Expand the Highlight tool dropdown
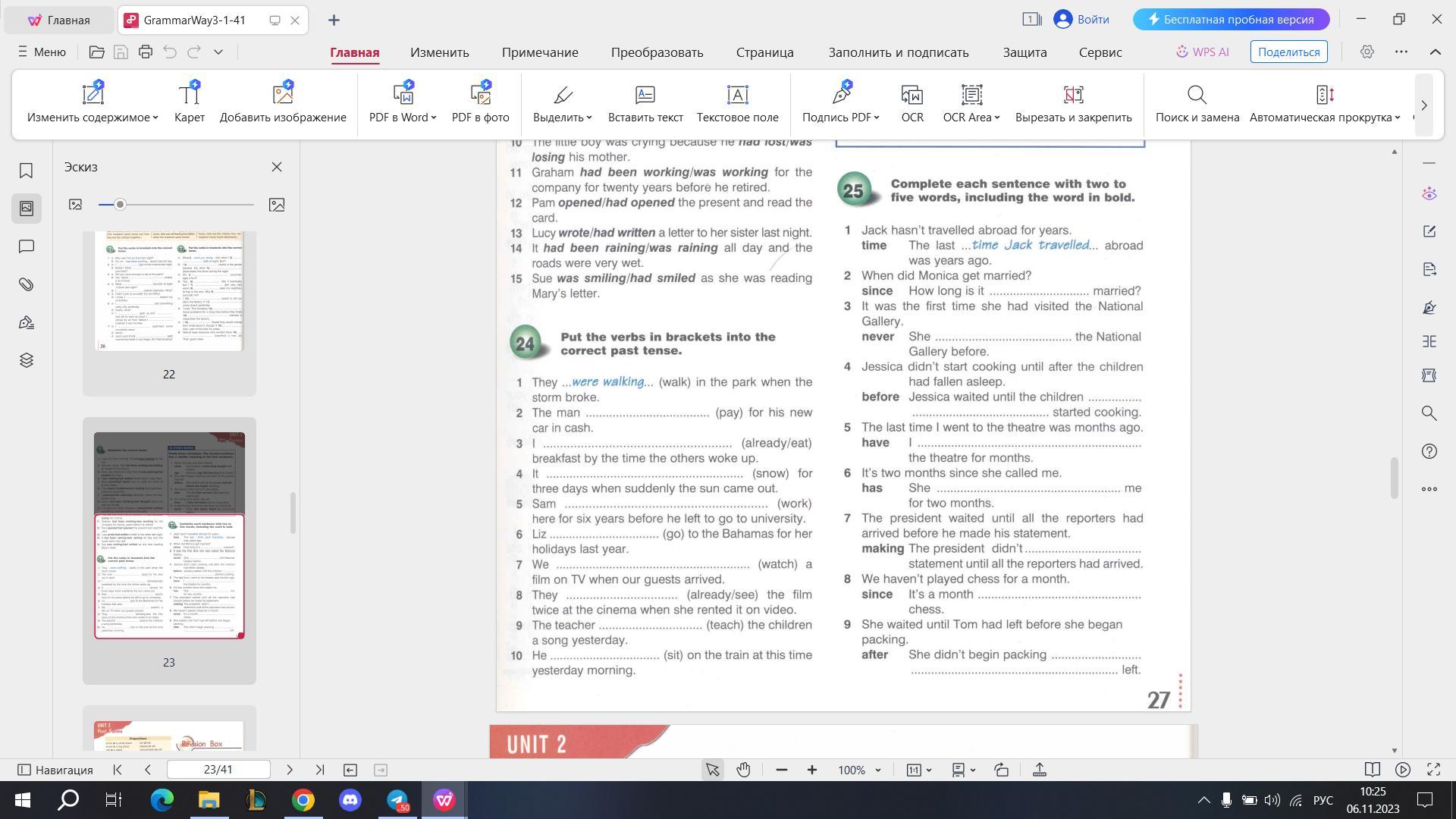The image size is (1456, 819). click(x=589, y=118)
